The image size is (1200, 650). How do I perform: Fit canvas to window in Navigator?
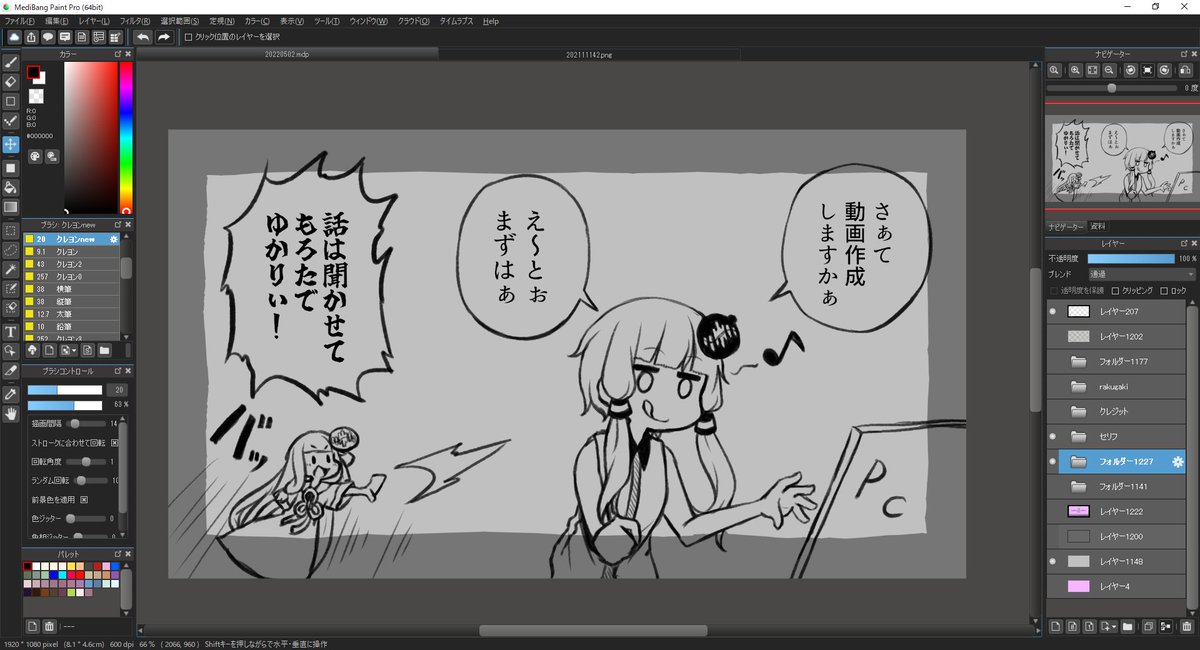click(1093, 71)
